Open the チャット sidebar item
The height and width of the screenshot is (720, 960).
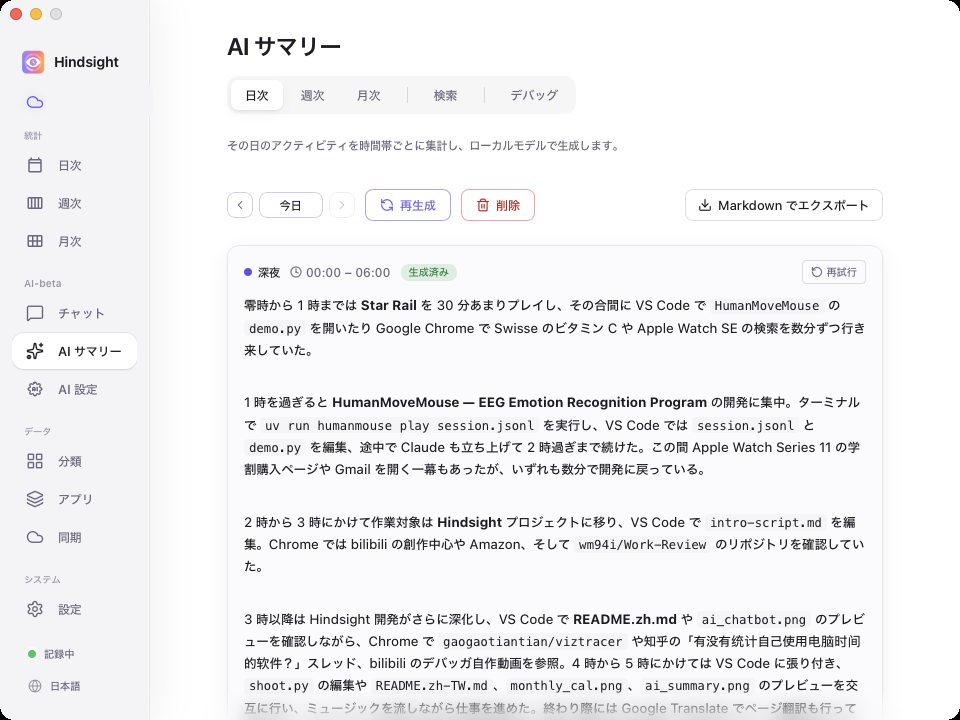[x=74, y=313]
